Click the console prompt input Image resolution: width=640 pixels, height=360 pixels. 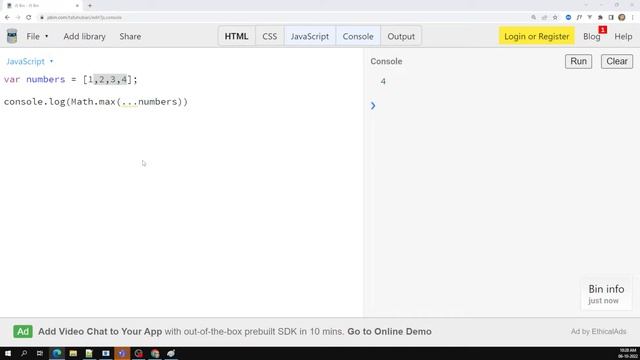[x=502, y=106]
